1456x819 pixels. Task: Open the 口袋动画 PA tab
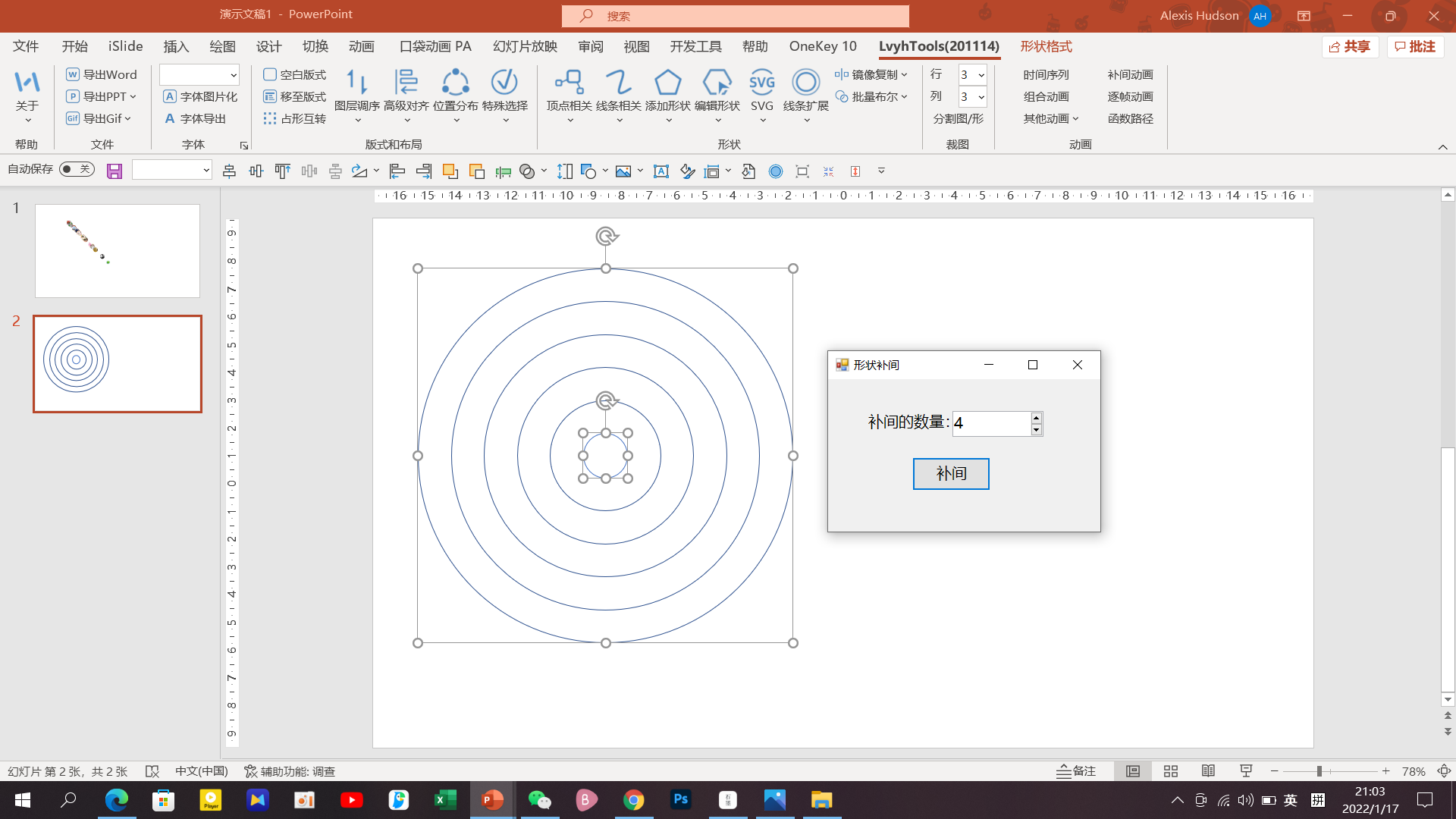pyautogui.click(x=435, y=46)
